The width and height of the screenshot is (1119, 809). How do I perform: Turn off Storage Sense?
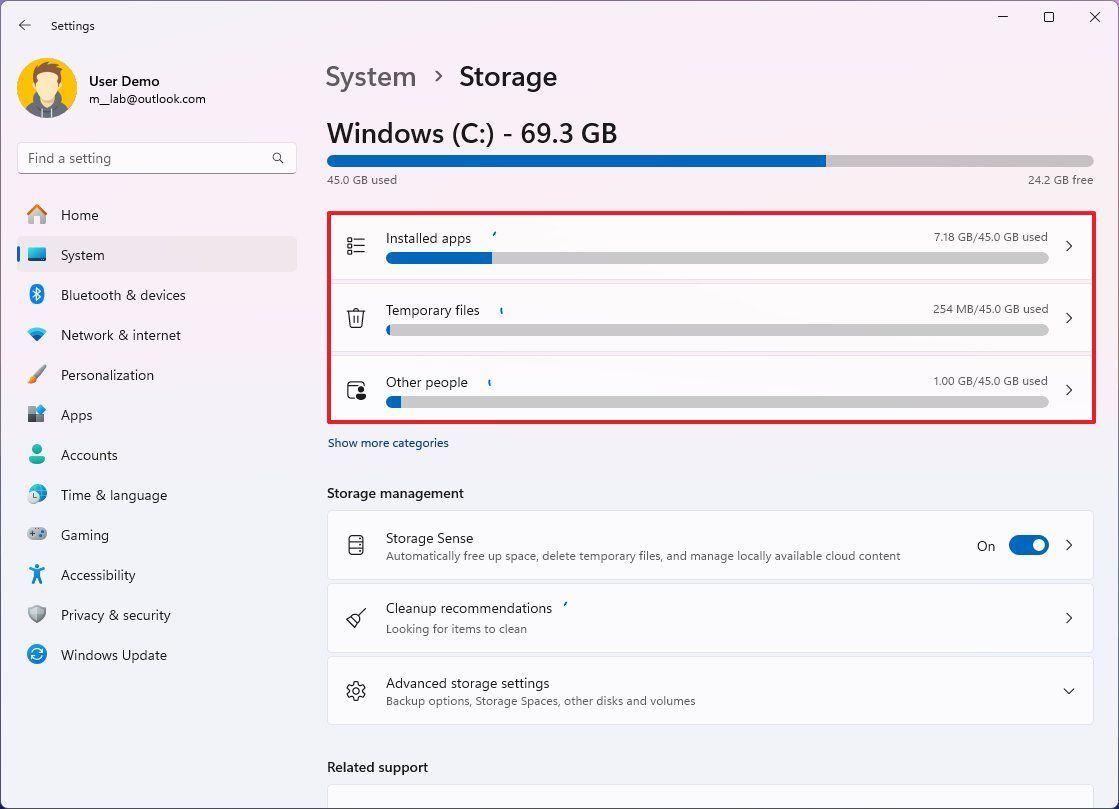click(x=1029, y=545)
